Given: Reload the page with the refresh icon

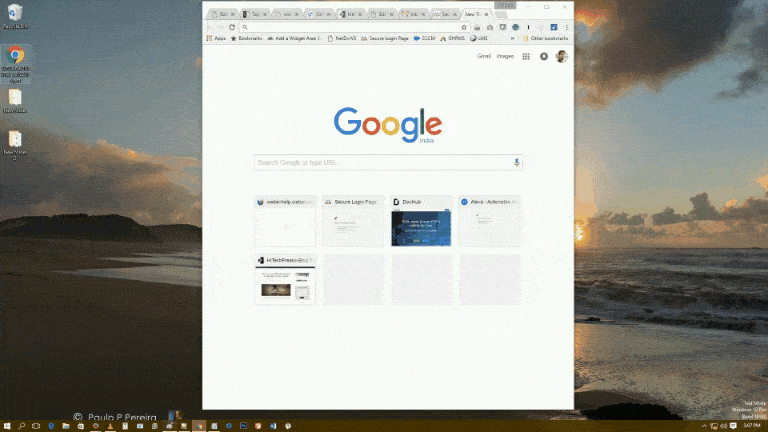Looking at the screenshot, I should click(232, 27).
